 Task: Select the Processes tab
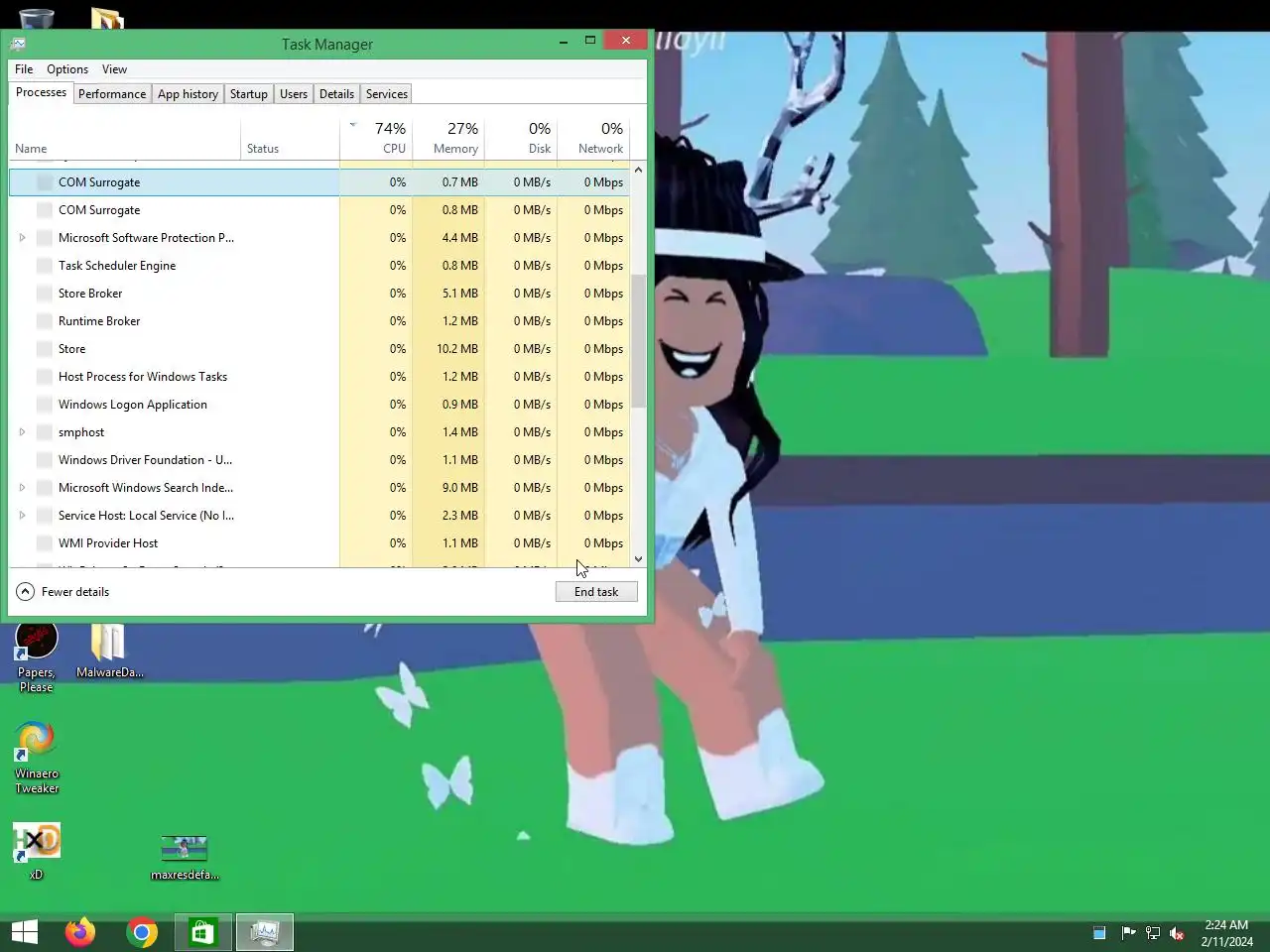(41, 92)
